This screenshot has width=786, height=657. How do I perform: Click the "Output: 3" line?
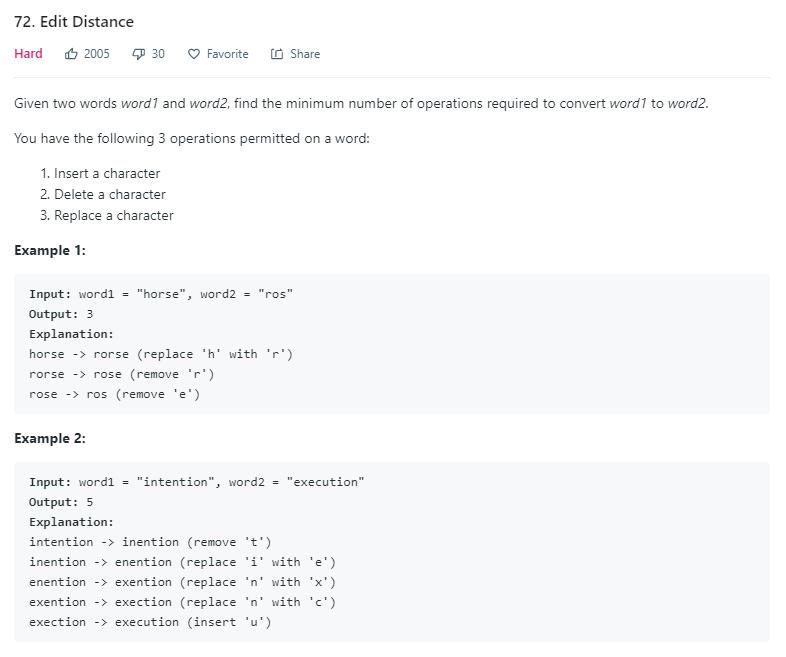[61, 314]
